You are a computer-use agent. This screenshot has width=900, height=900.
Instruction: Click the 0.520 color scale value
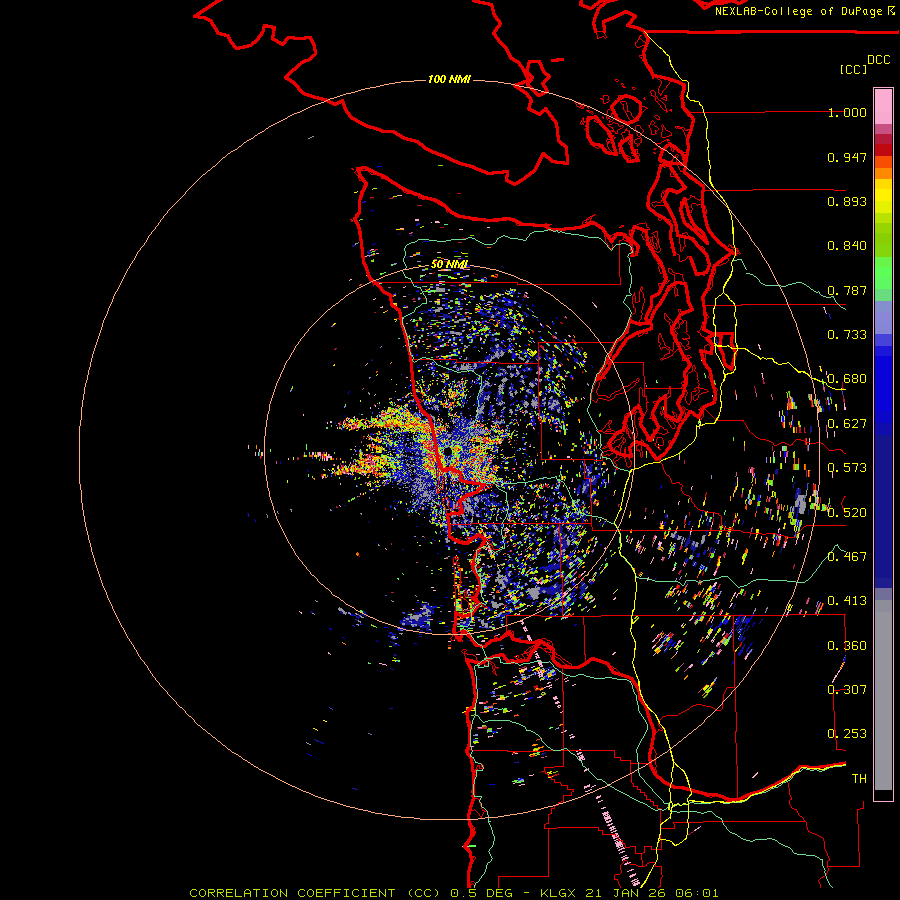(847, 513)
